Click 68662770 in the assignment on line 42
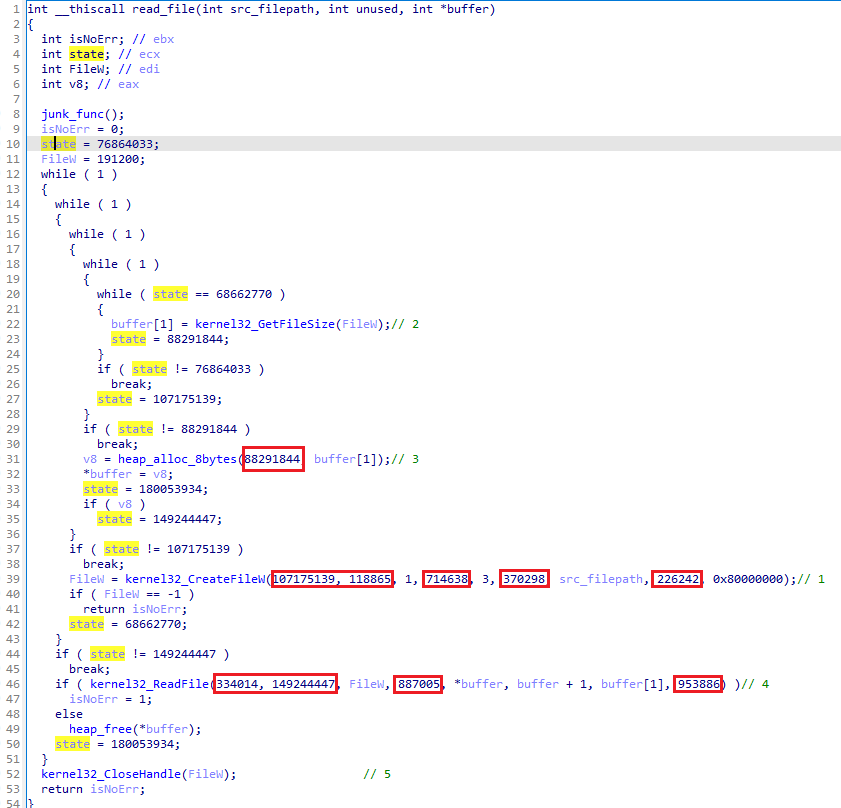841x808 pixels. click(153, 625)
